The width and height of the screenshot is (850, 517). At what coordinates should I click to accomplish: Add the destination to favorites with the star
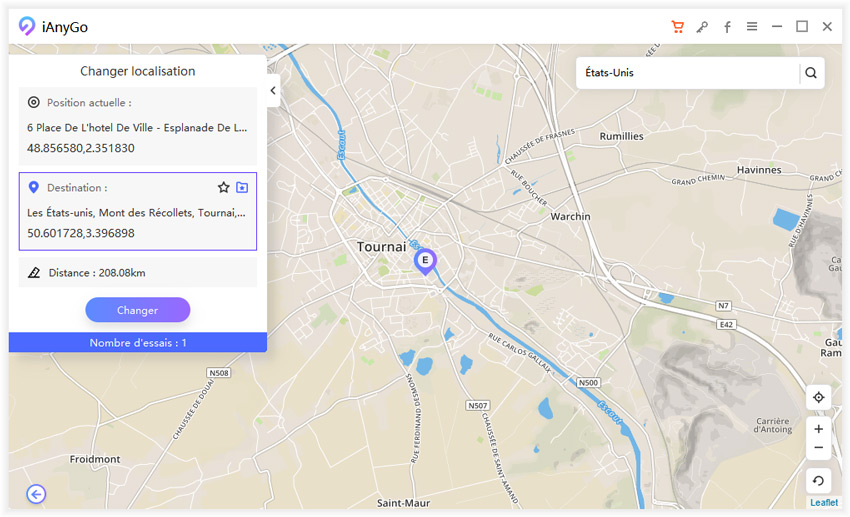tap(223, 188)
